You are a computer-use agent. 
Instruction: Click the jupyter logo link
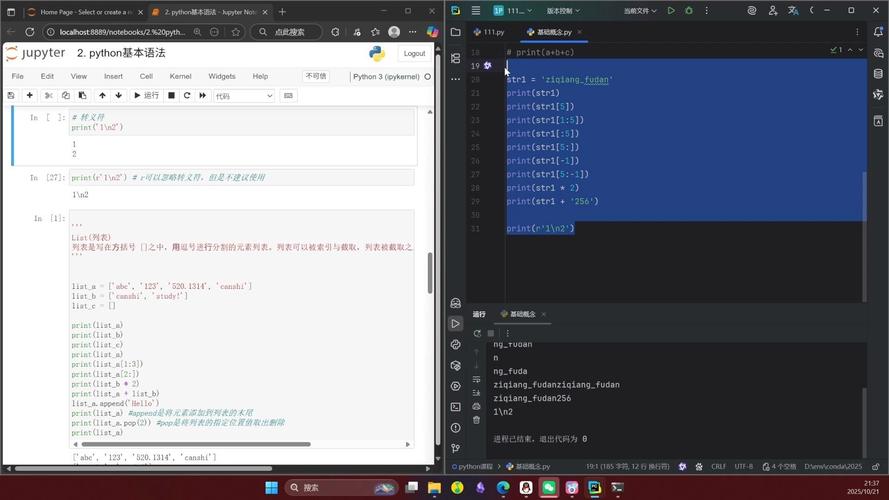[x=35, y=53]
